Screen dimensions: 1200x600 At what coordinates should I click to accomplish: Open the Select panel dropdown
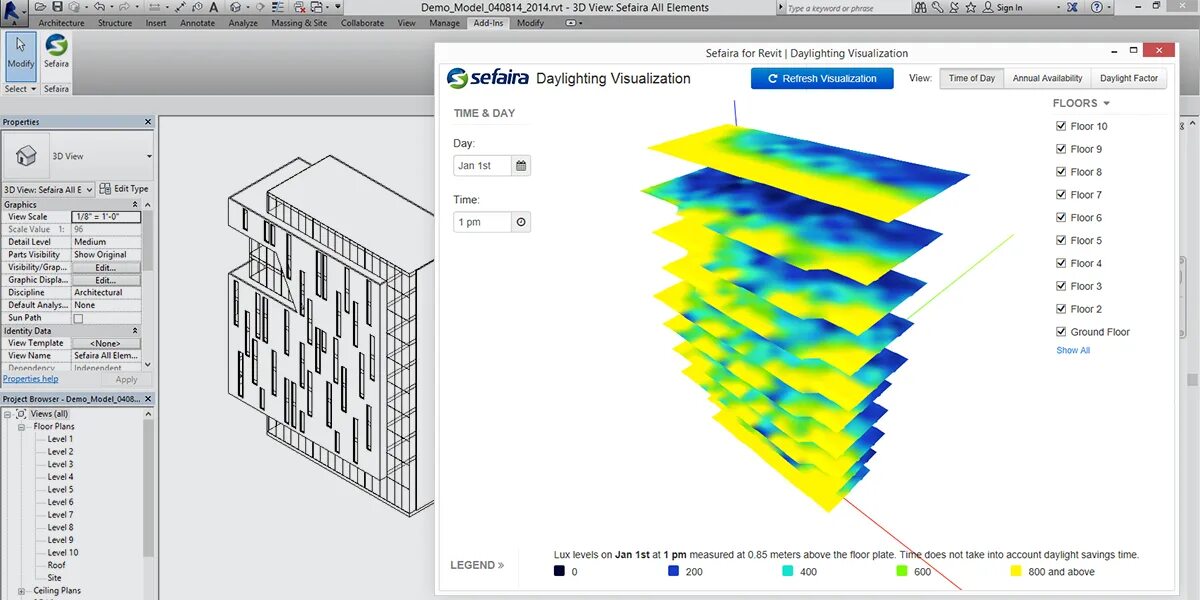[20, 89]
